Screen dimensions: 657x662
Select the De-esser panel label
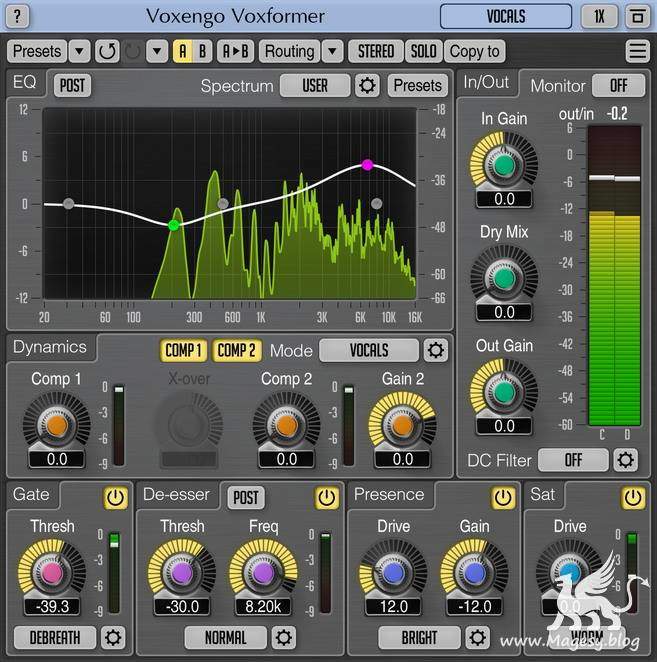[176, 494]
